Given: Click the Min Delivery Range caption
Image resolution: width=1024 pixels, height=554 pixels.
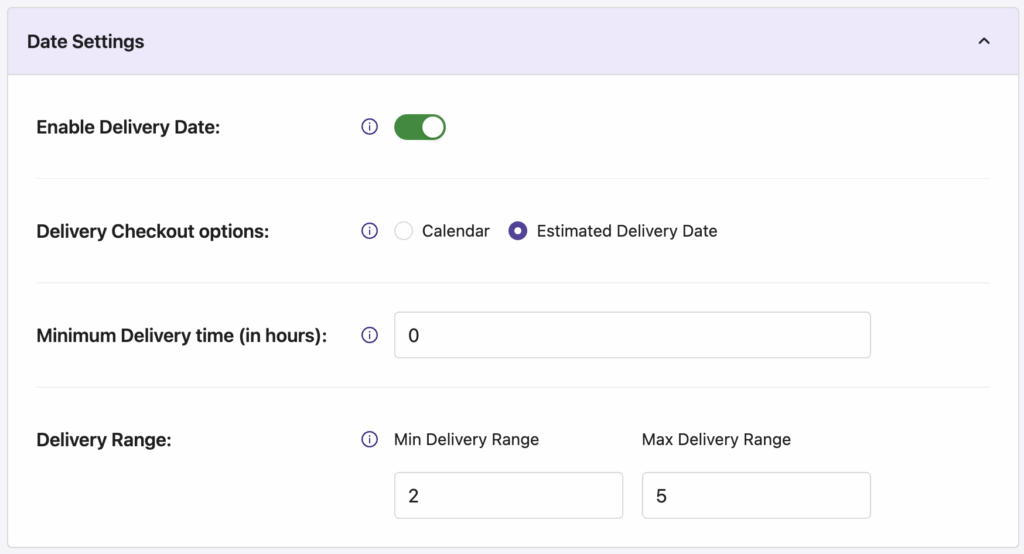Looking at the screenshot, I should coord(466,439).
